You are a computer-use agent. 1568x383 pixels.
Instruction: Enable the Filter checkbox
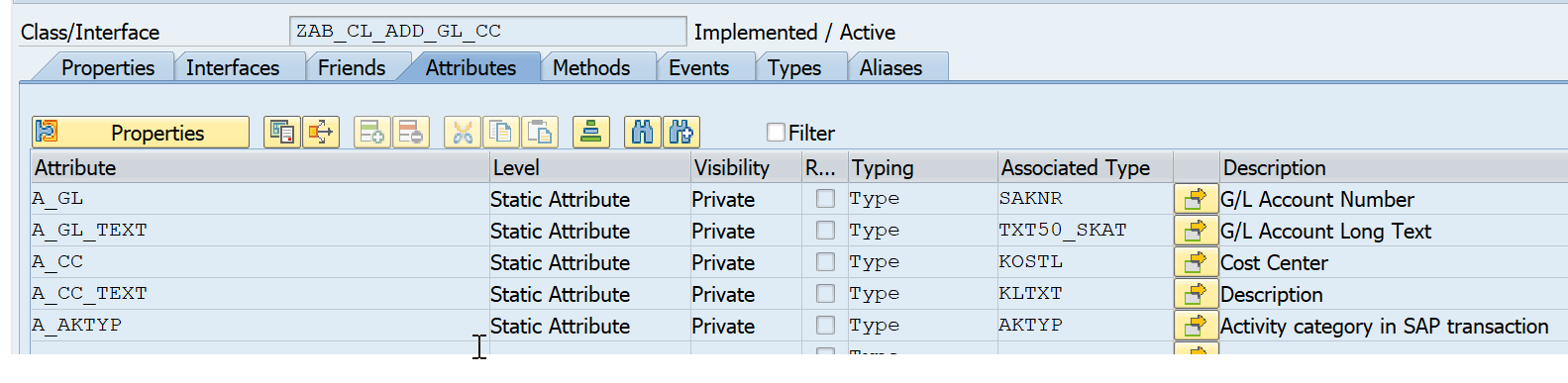(x=777, y=133)
